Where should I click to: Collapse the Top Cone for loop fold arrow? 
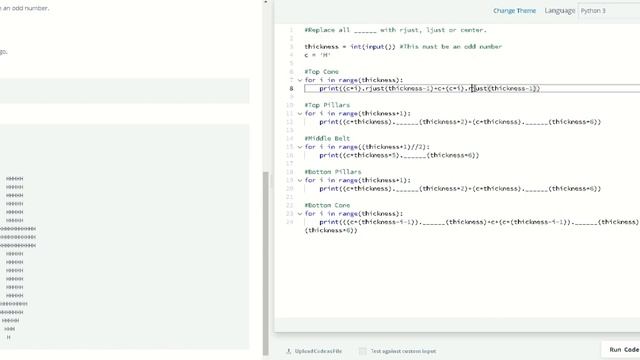(300, 80)
